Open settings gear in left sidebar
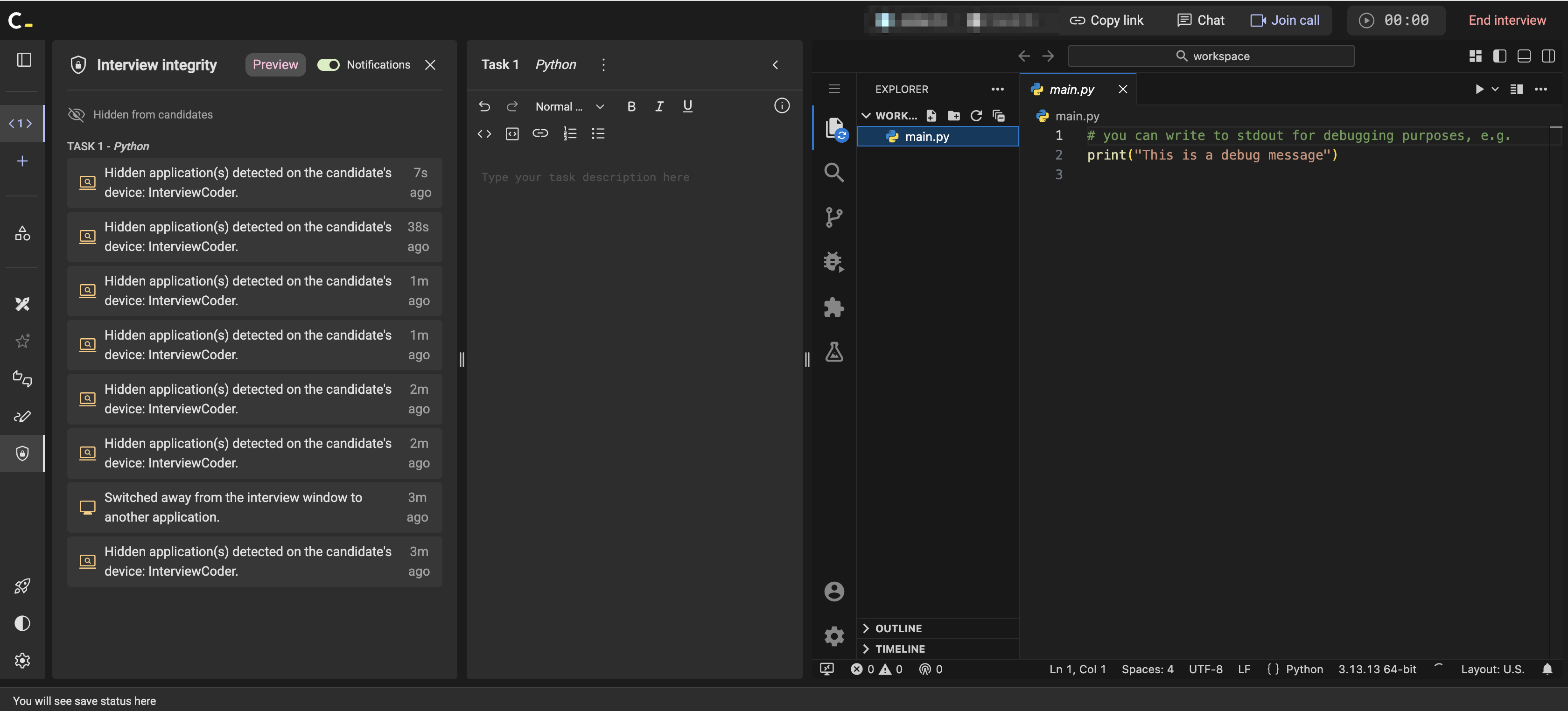The image size is (1568, 711). 22,661
